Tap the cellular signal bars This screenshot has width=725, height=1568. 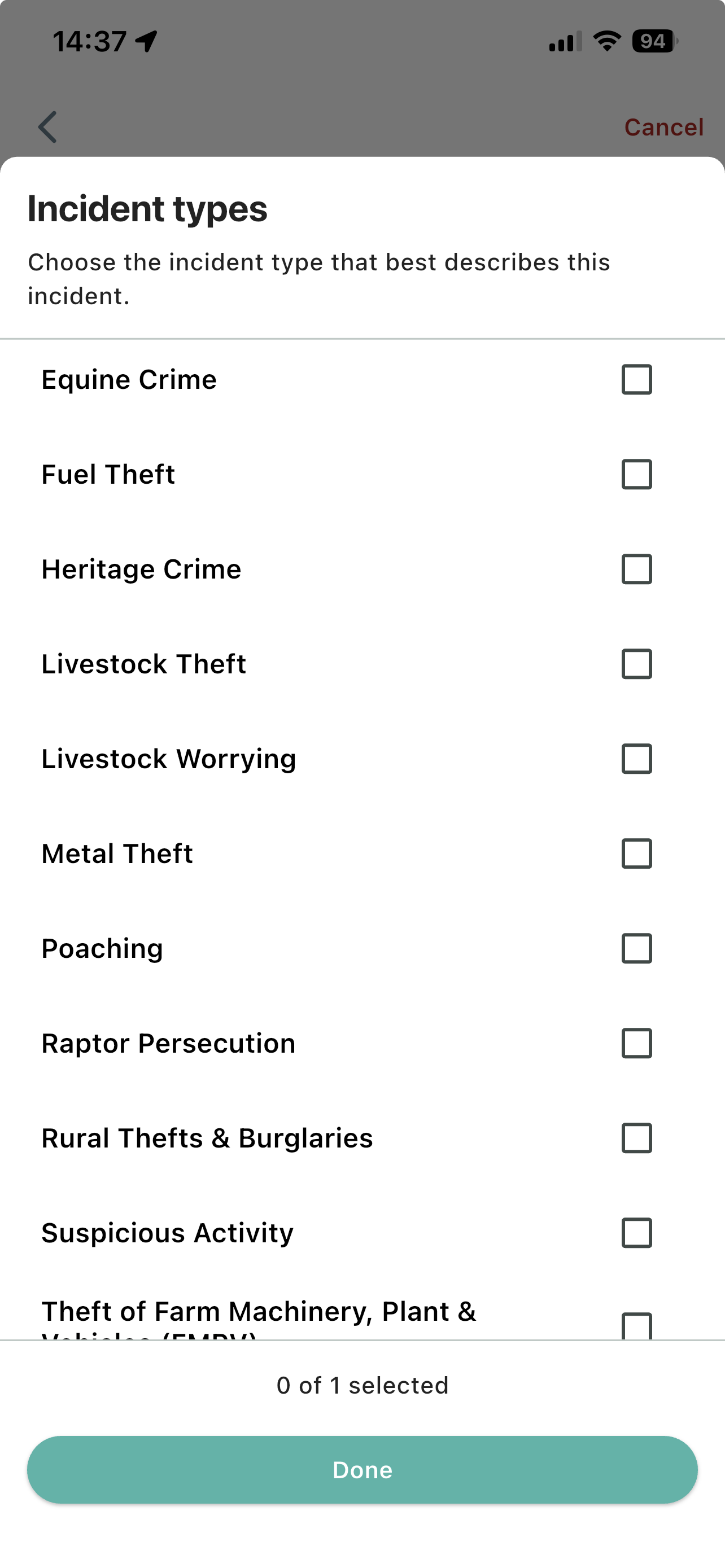[x=565, y=42]
